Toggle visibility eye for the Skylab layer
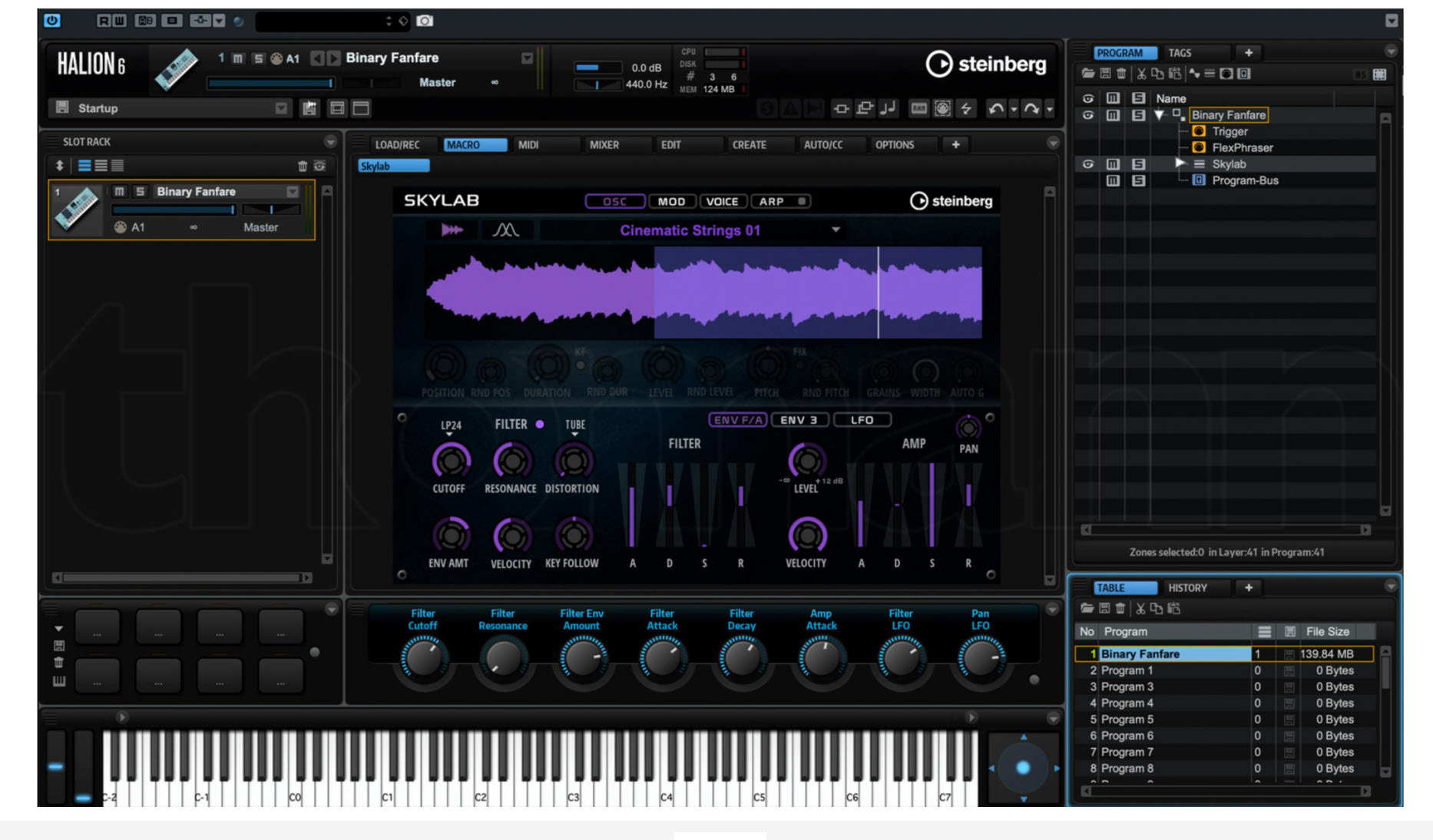 [1087, 164]
